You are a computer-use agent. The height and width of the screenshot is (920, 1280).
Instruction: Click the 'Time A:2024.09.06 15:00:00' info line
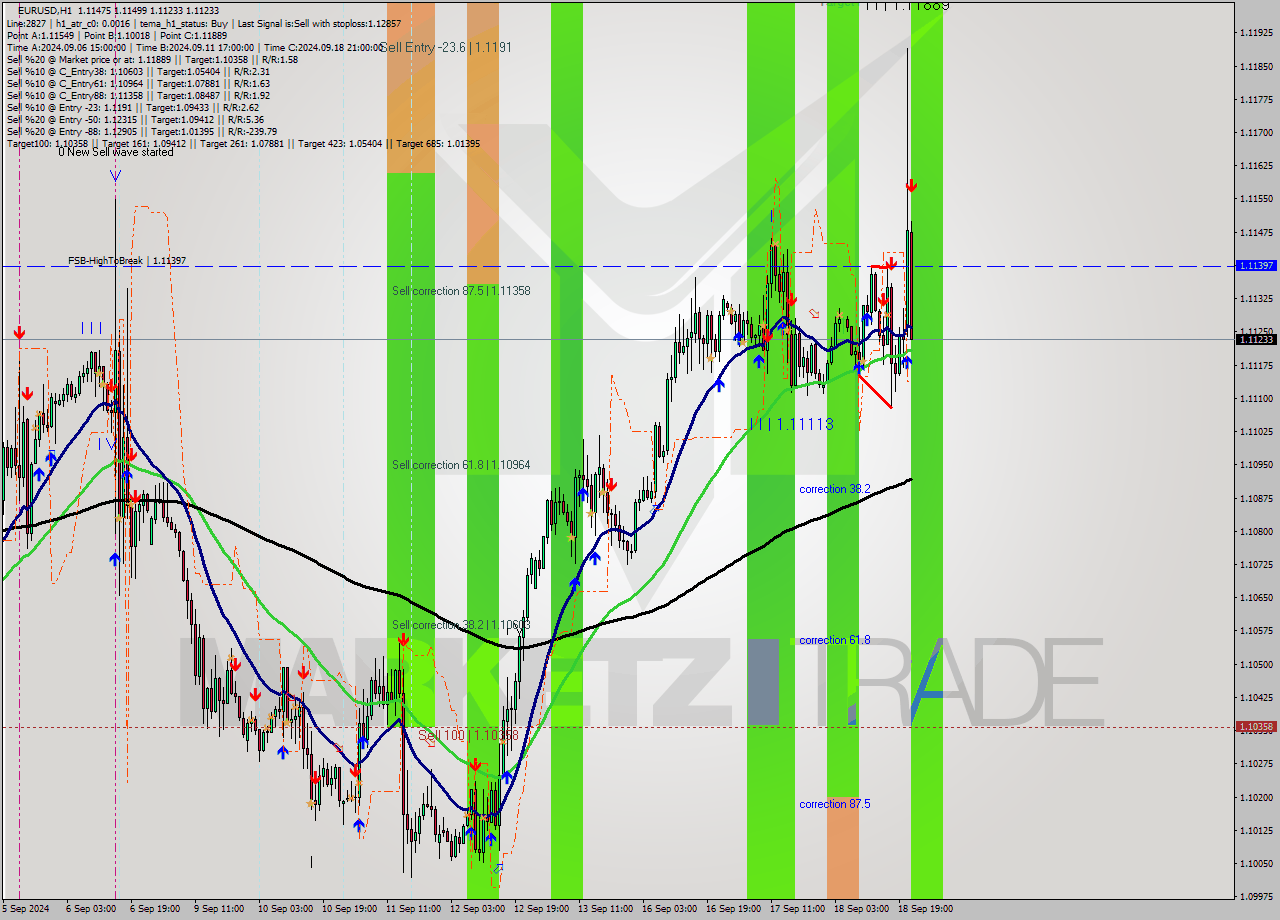(x=196, y=47)
